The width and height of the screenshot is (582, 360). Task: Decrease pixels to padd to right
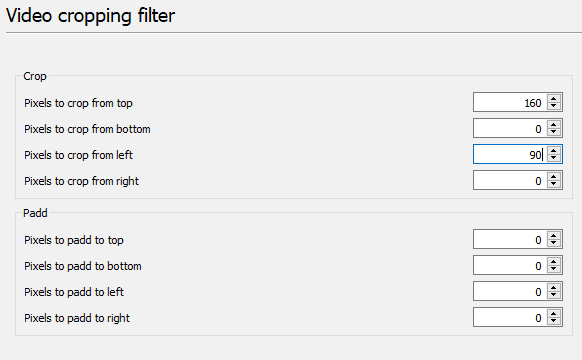point(553,321)
